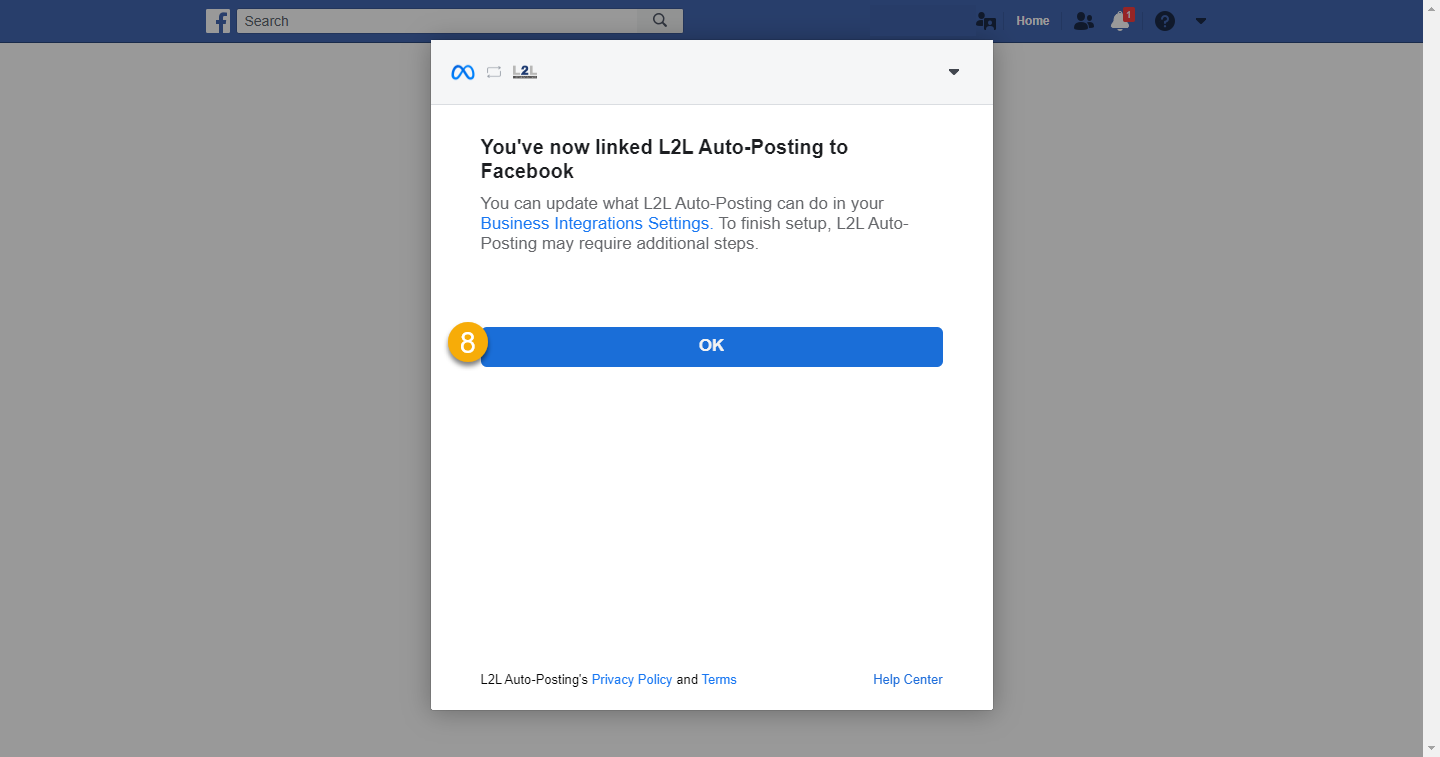Open Business Integrations Settings link
Viewport: 1440px width, 757px height.
tap(594, 223)
